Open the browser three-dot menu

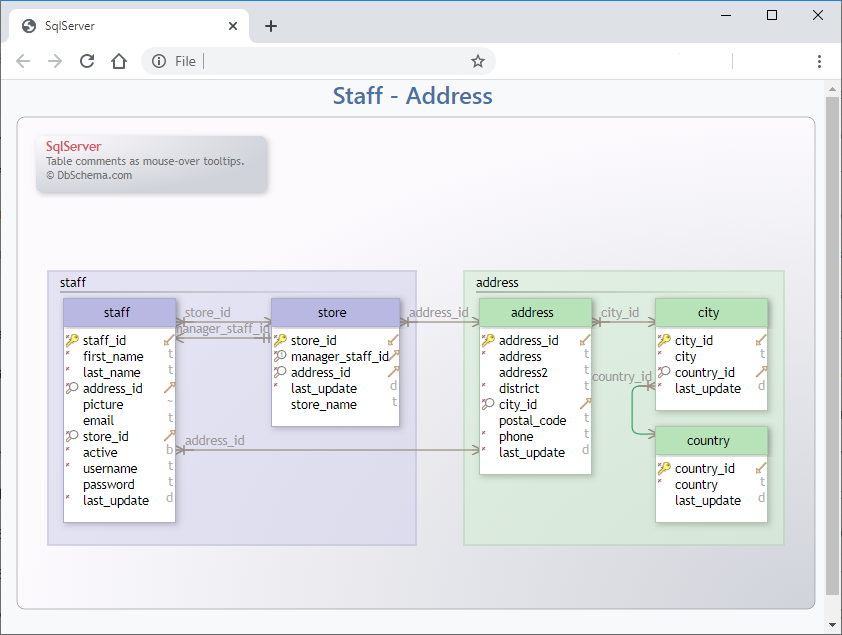819,61
